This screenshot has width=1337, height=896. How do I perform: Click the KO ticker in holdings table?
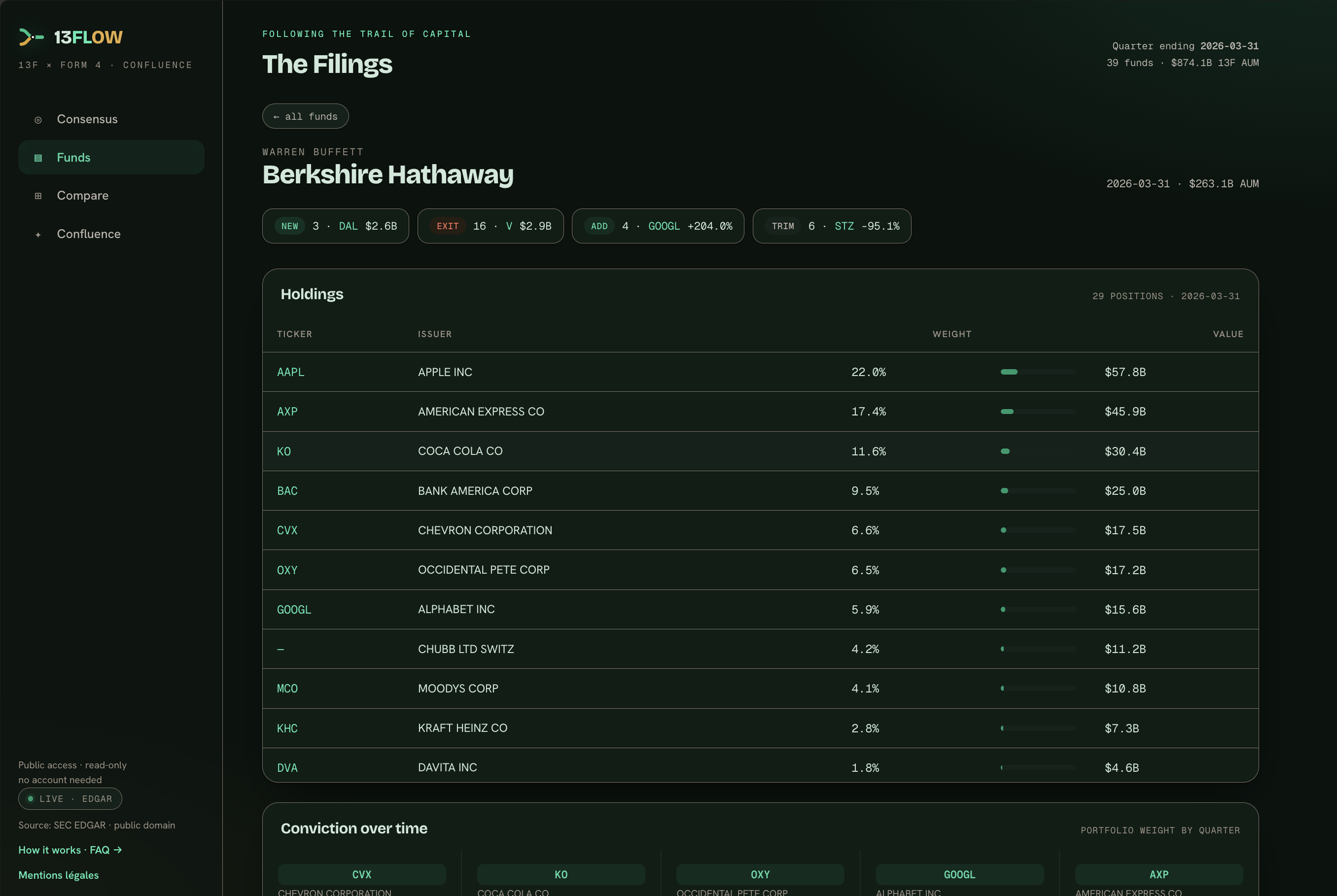[284, 452]
